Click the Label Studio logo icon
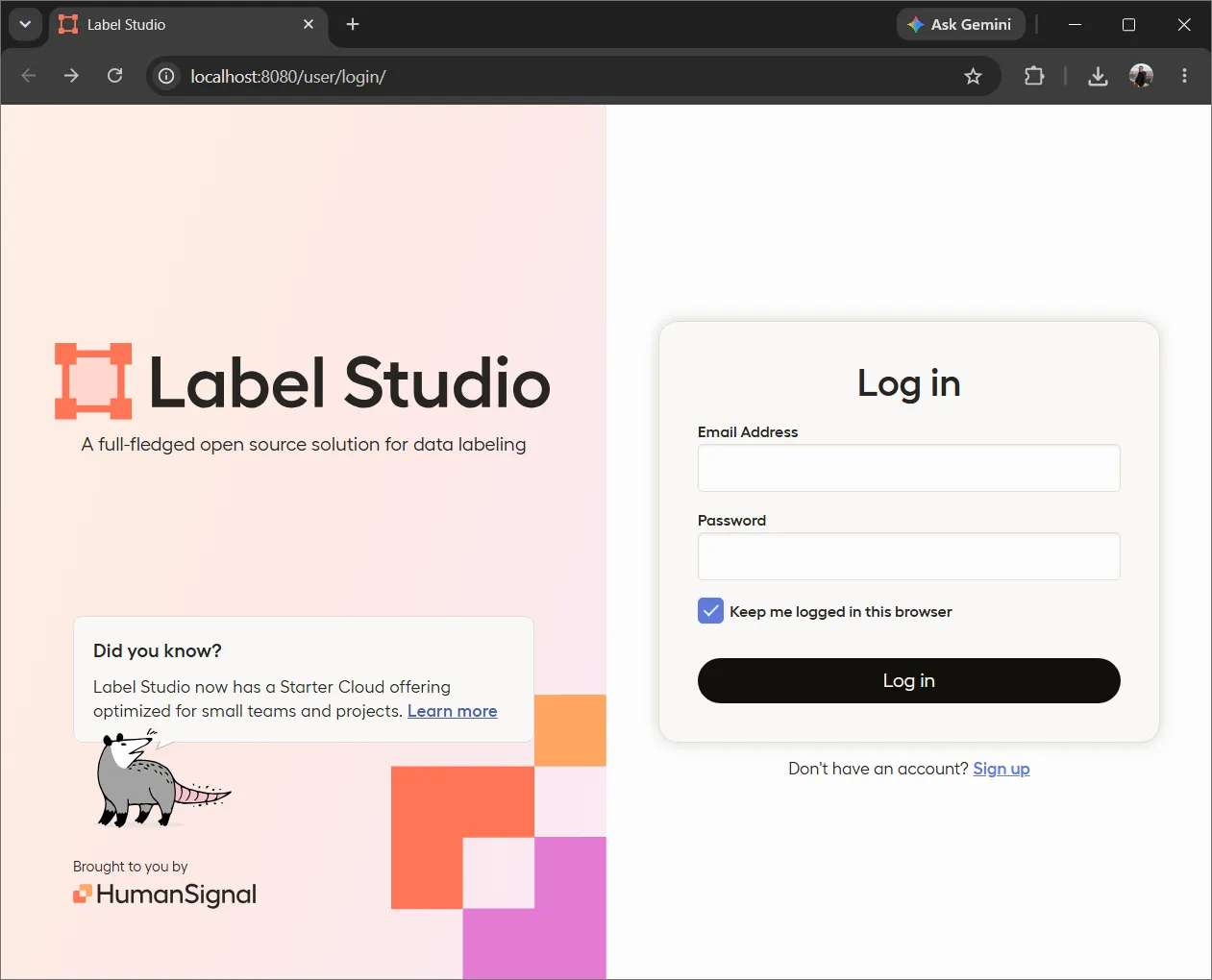 point(93,381)
